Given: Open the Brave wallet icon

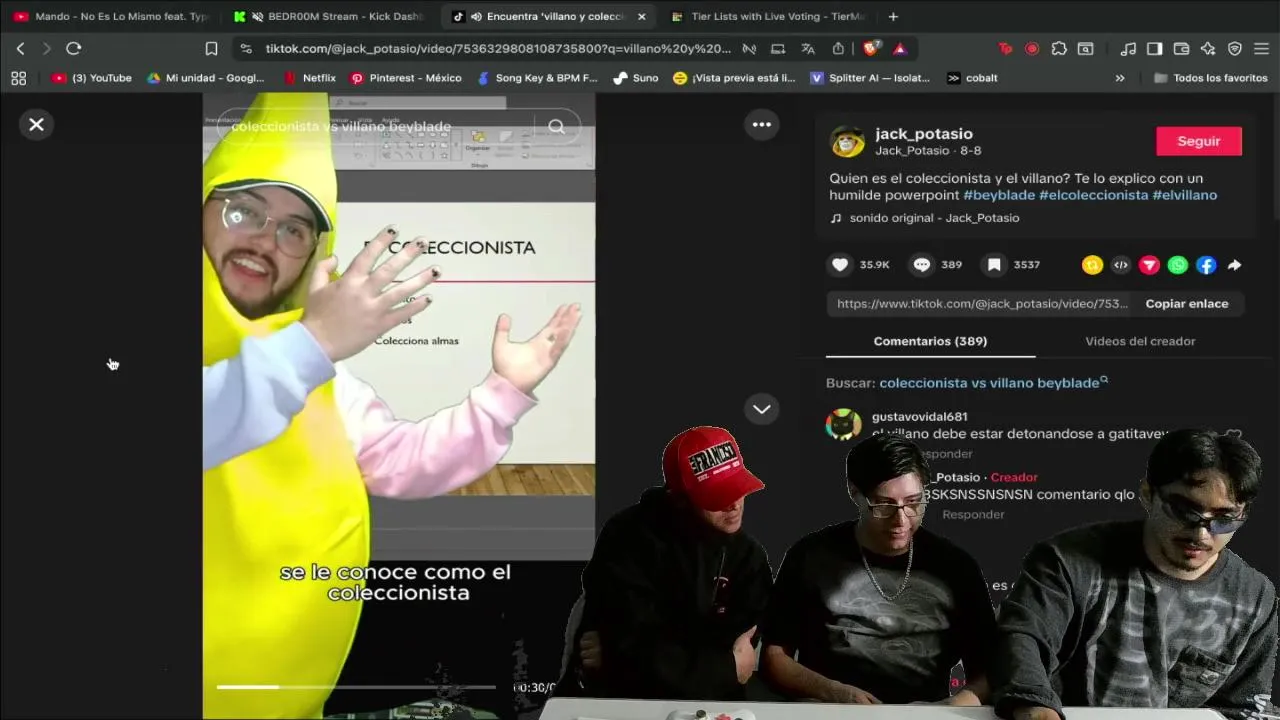Looking at the screenshot, I should click(1181, 48).
